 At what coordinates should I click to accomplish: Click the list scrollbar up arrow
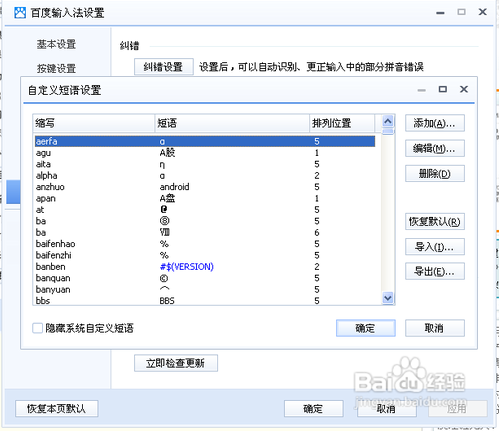[x=388, y=121]
